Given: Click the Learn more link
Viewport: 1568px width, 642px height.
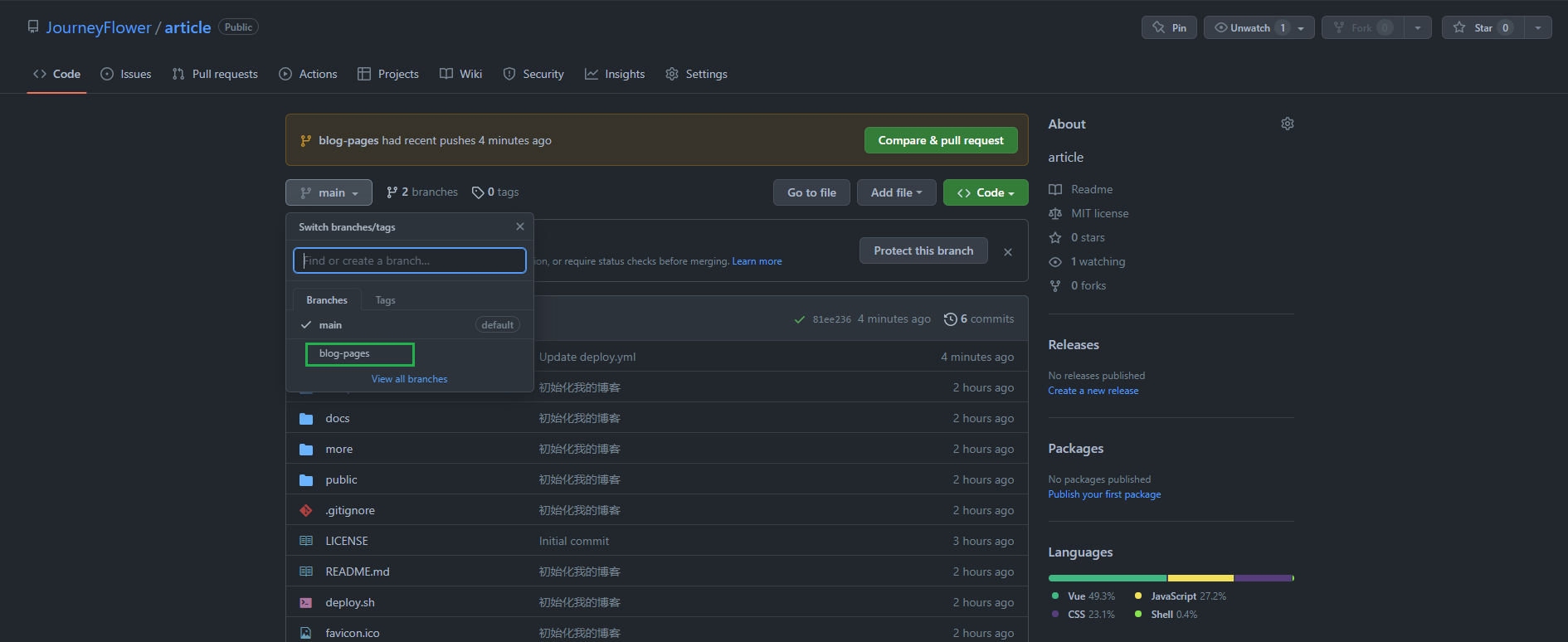Looking at the screenshot, I should click(757, 261).
